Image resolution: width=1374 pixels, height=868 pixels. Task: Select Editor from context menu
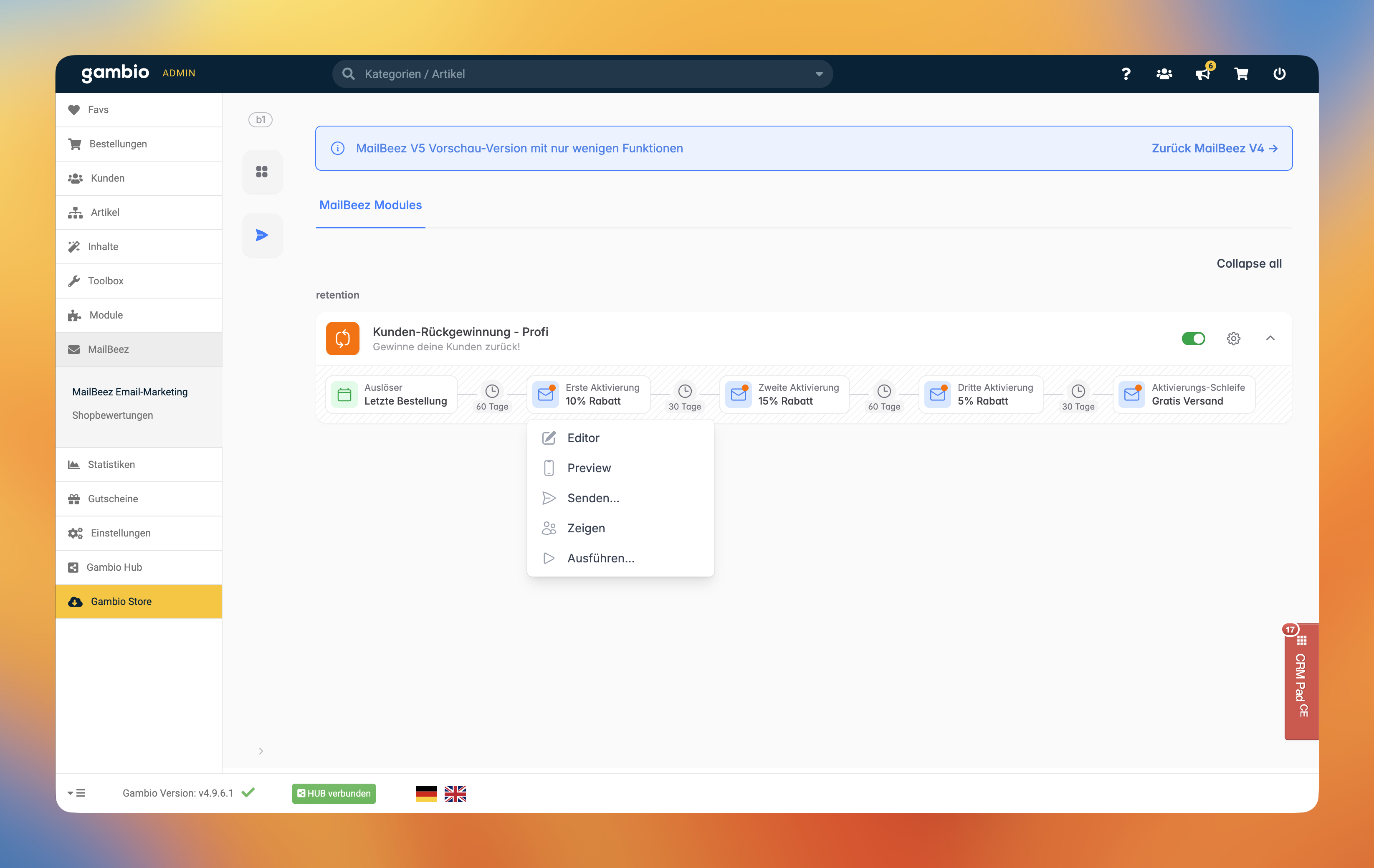(x=583, y=438)
